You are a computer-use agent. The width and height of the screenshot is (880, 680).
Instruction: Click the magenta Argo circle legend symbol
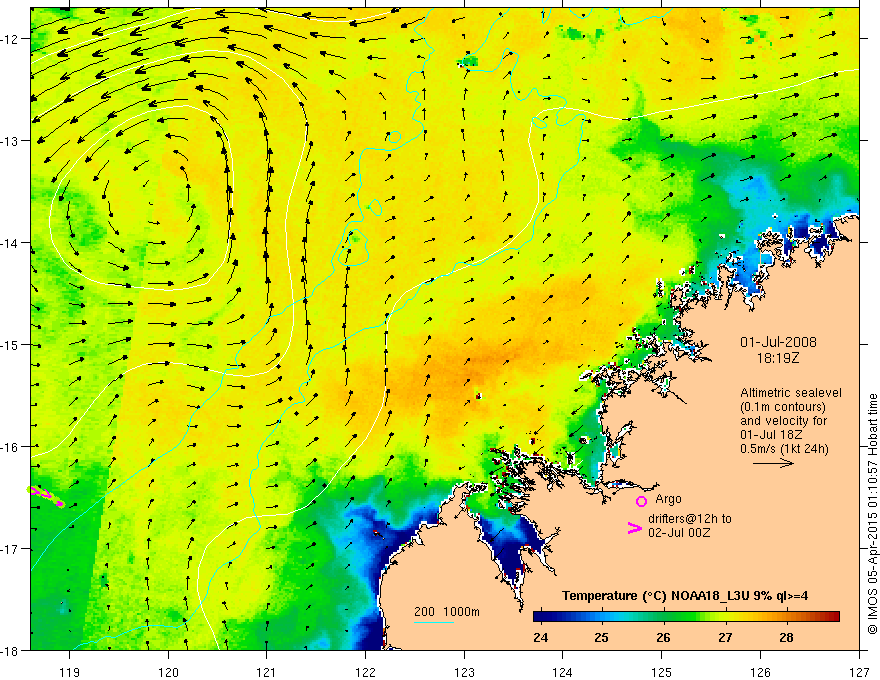coord(641,501)
